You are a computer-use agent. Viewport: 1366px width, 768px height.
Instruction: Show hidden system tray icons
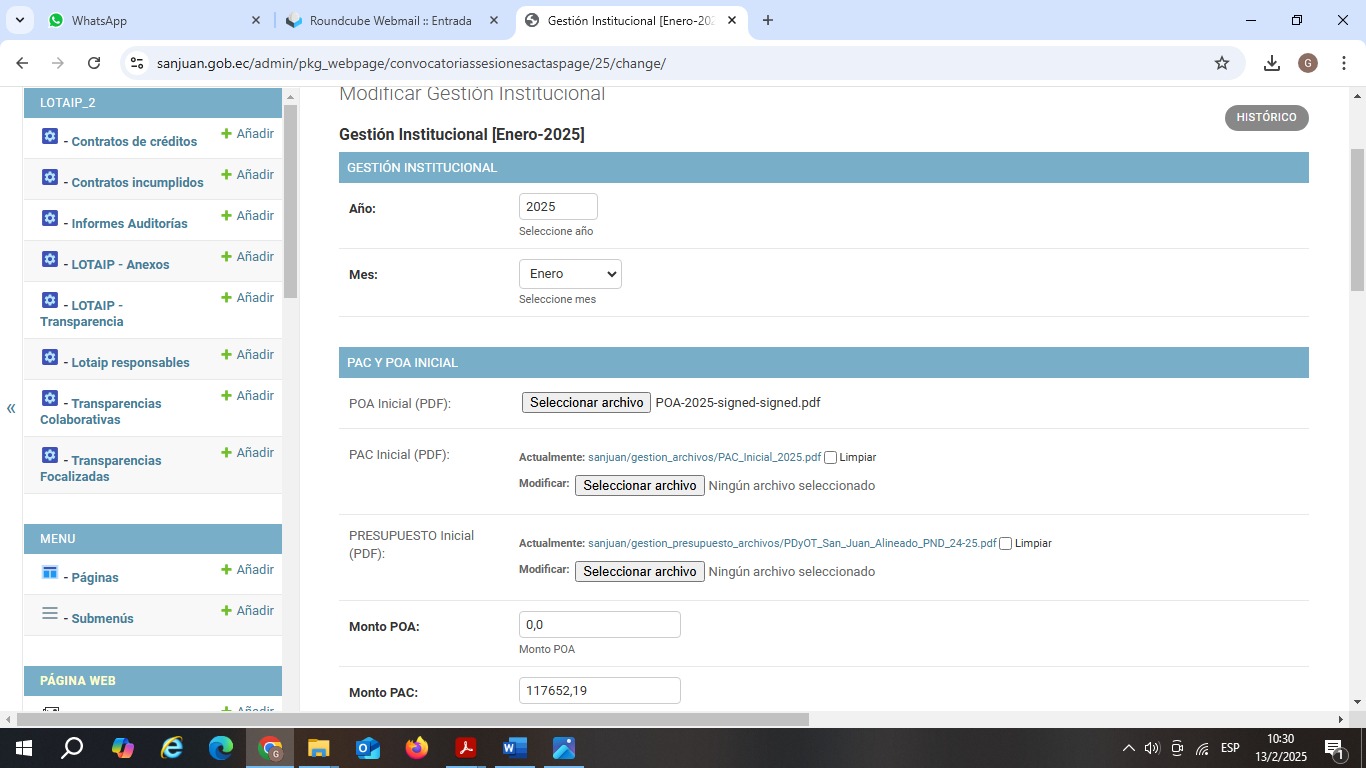tap(1128, 748)
